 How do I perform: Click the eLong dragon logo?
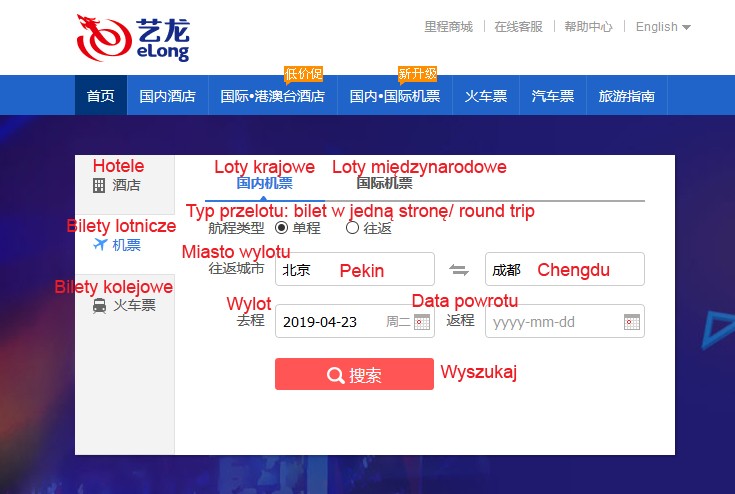click(x=134, y=38)
